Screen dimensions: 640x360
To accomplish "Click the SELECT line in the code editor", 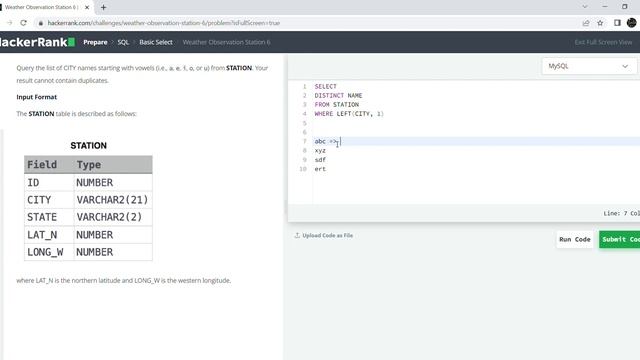I will coord(325,87).
